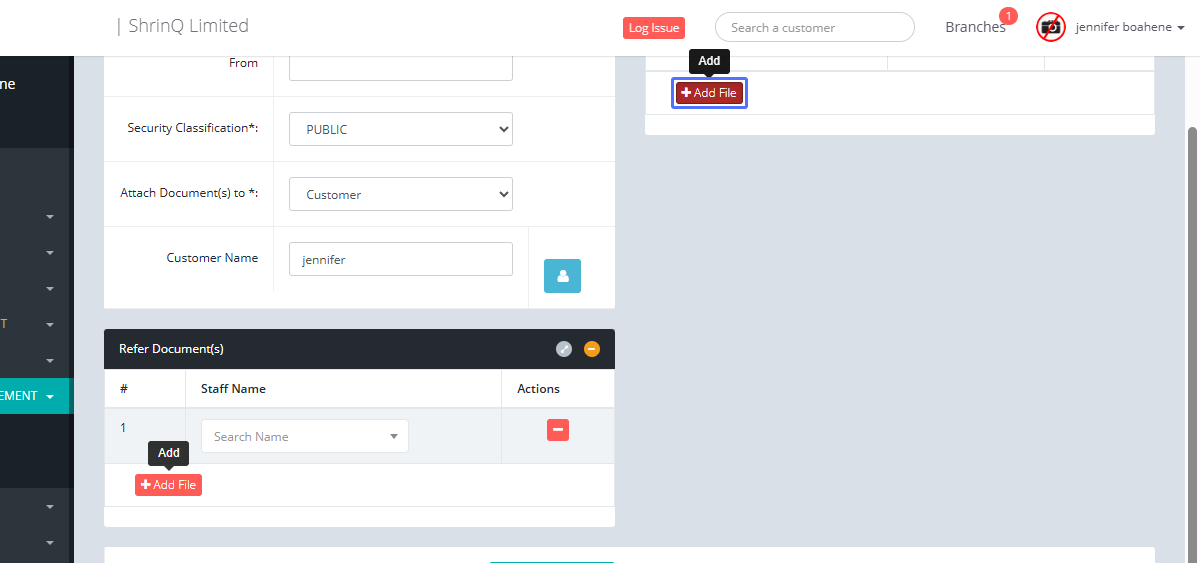Open the jennifer boahene user menu
1200x563 pixels.
(1130, 27)
